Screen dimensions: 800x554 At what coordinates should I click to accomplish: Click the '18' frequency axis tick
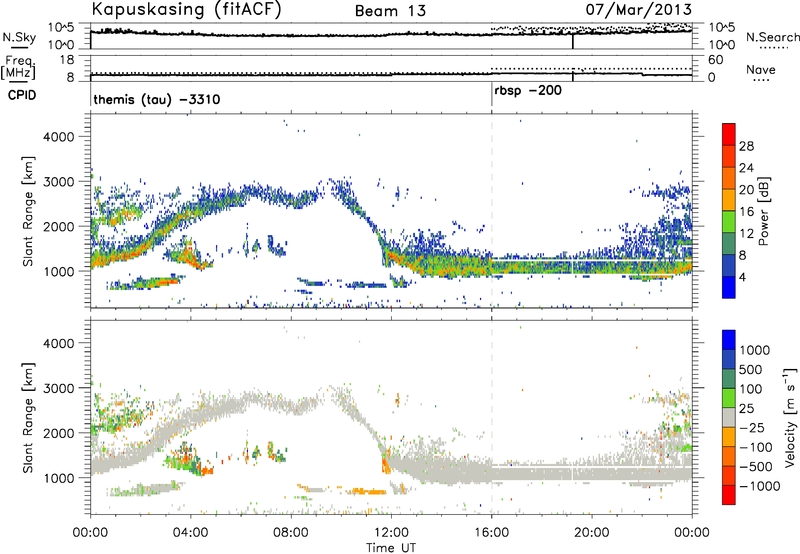click(x=67, y=60)
